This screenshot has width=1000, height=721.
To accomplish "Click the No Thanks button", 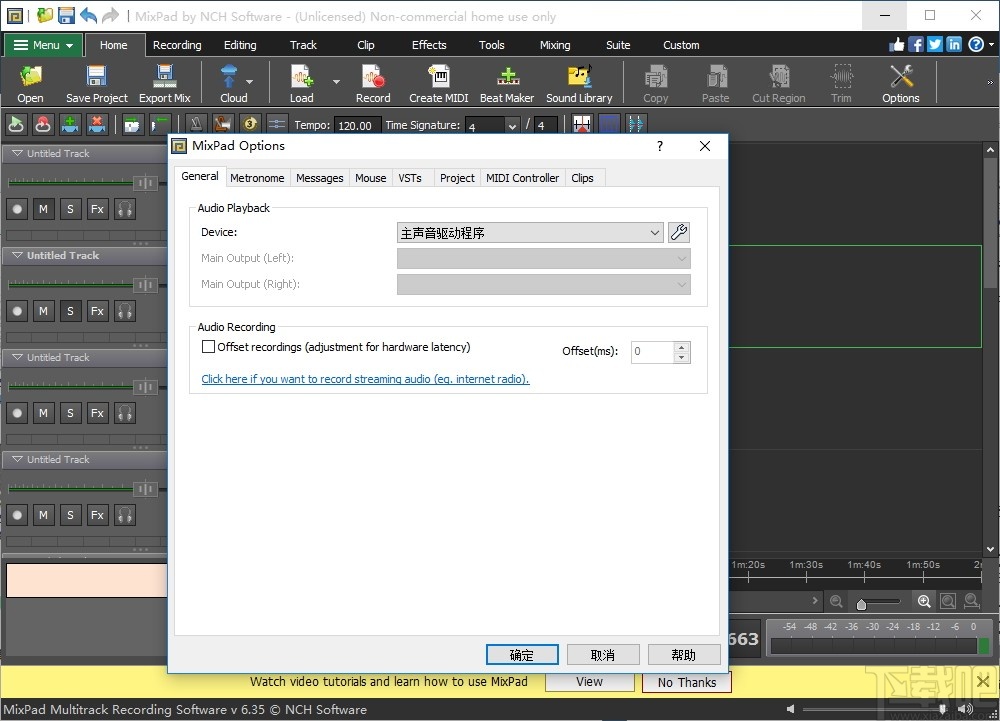I will point(686,682).
